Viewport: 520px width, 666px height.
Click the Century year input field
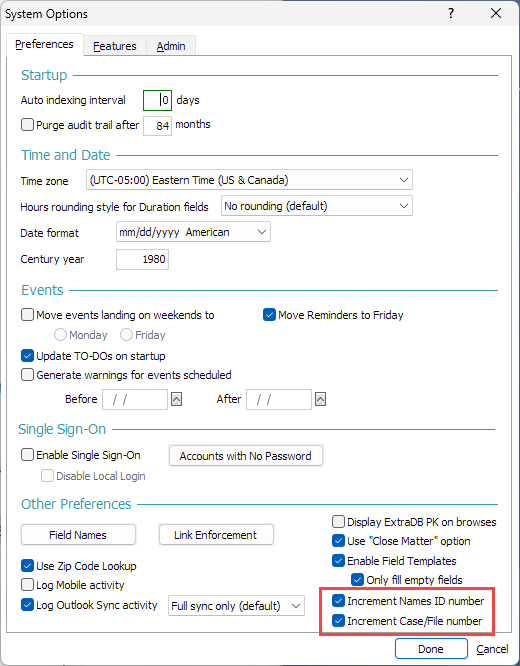click(x=142, y=259)
